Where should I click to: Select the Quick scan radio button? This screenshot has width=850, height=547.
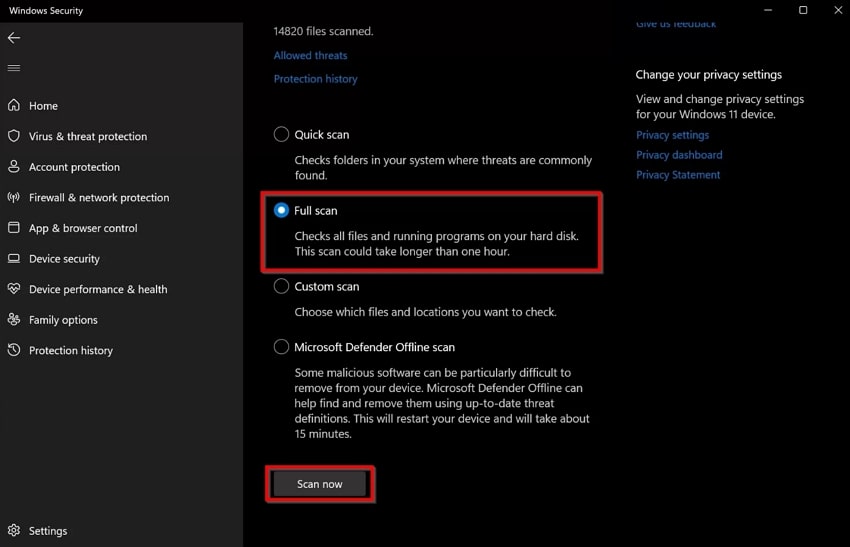tap(282, 134)
